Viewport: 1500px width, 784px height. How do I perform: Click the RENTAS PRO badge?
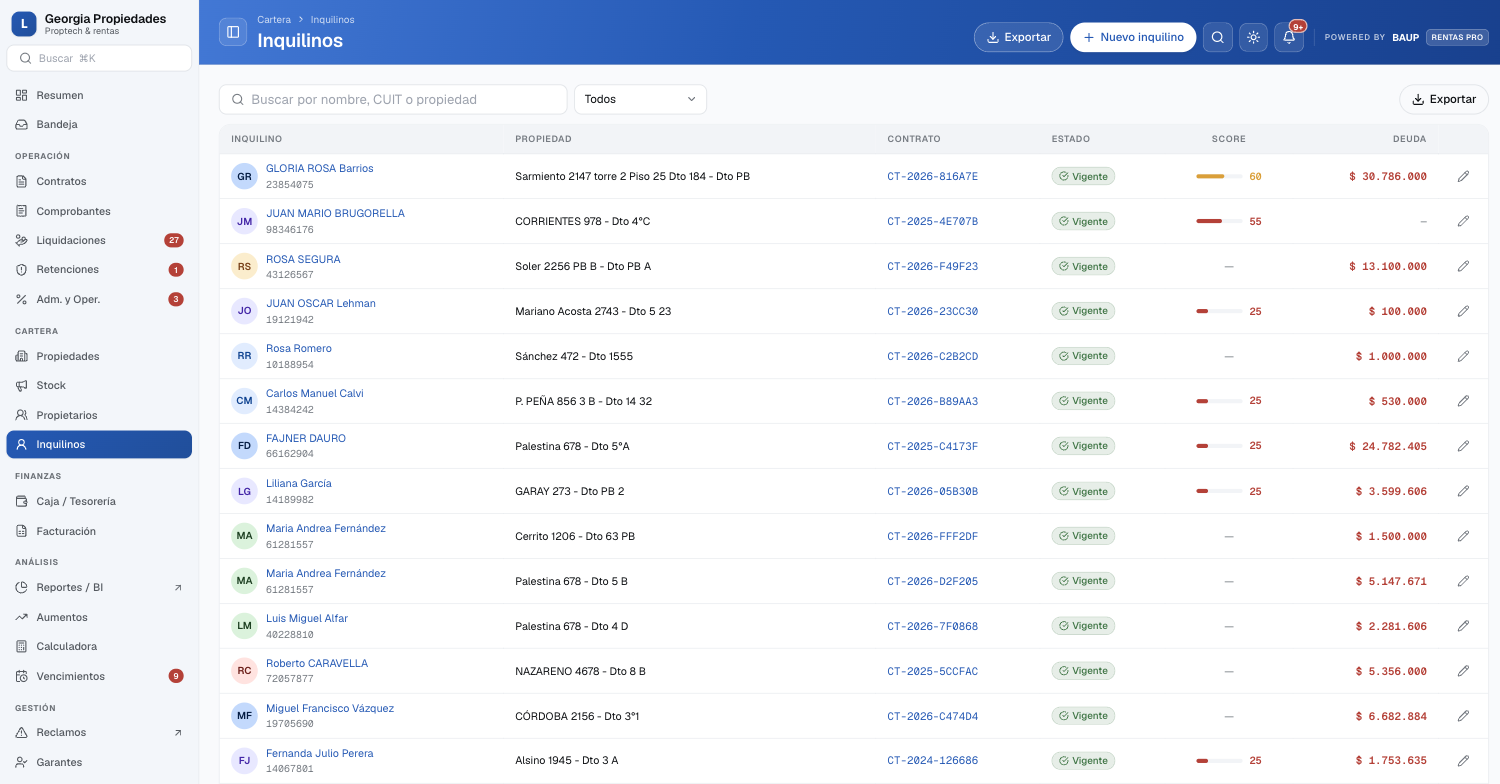tap(1457, 37)
